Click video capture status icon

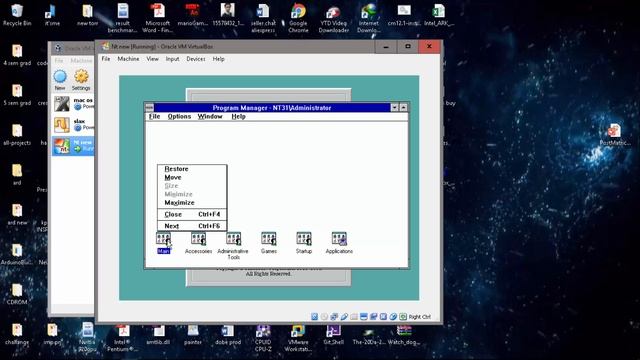click(373, 317)
